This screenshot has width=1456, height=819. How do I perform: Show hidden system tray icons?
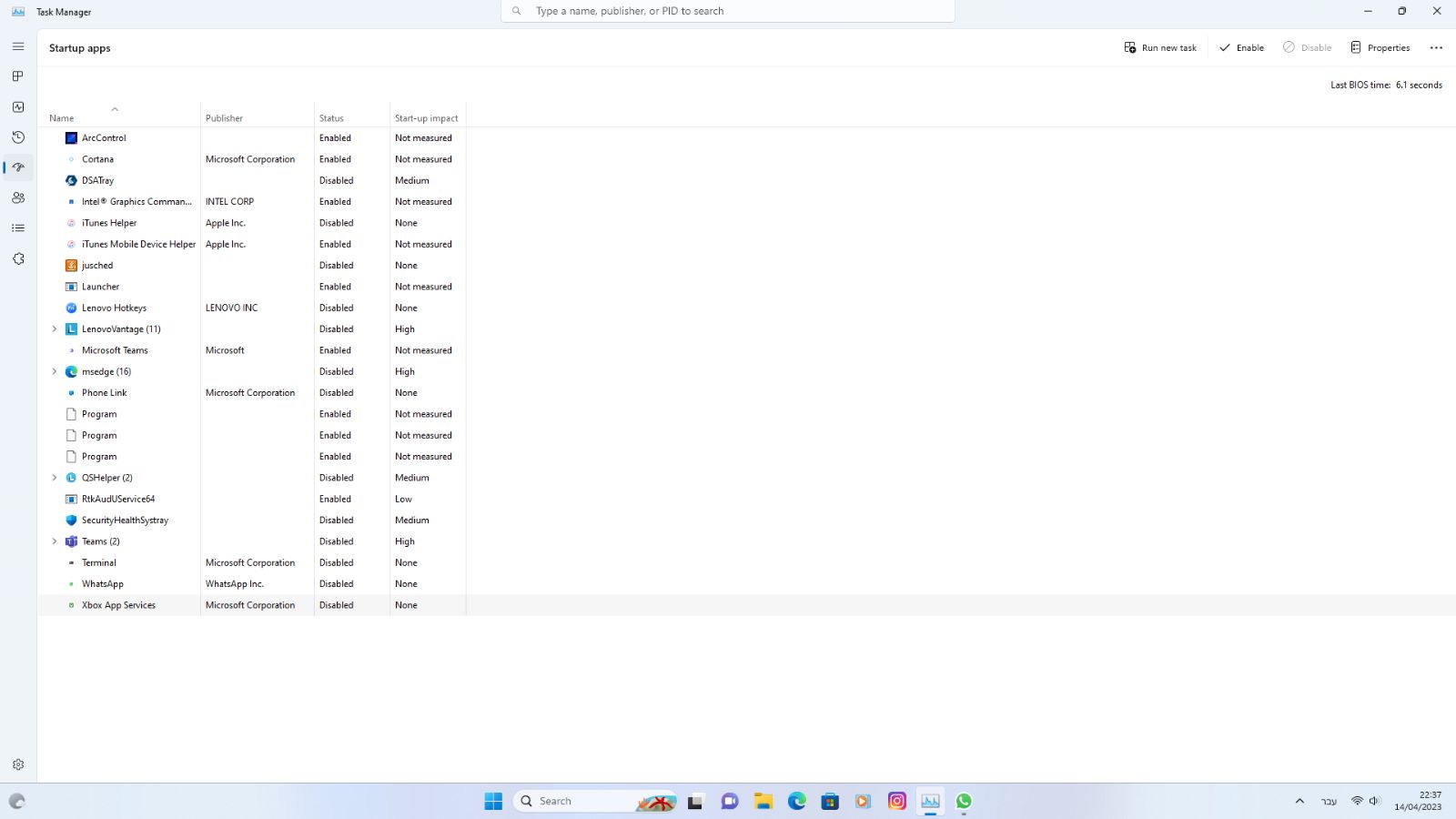tap(1299, 801)
